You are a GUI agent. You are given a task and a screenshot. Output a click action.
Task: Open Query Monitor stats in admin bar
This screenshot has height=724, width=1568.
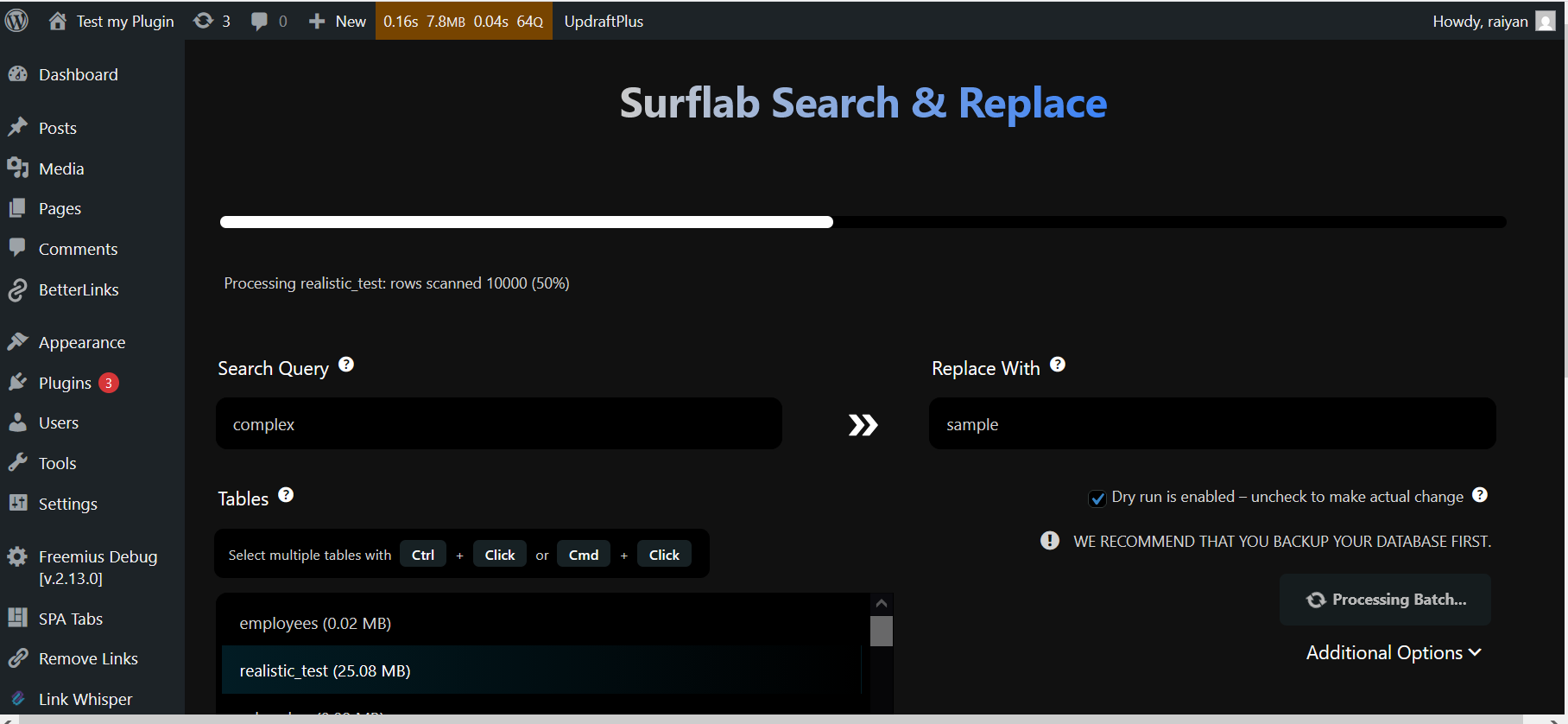464,22
